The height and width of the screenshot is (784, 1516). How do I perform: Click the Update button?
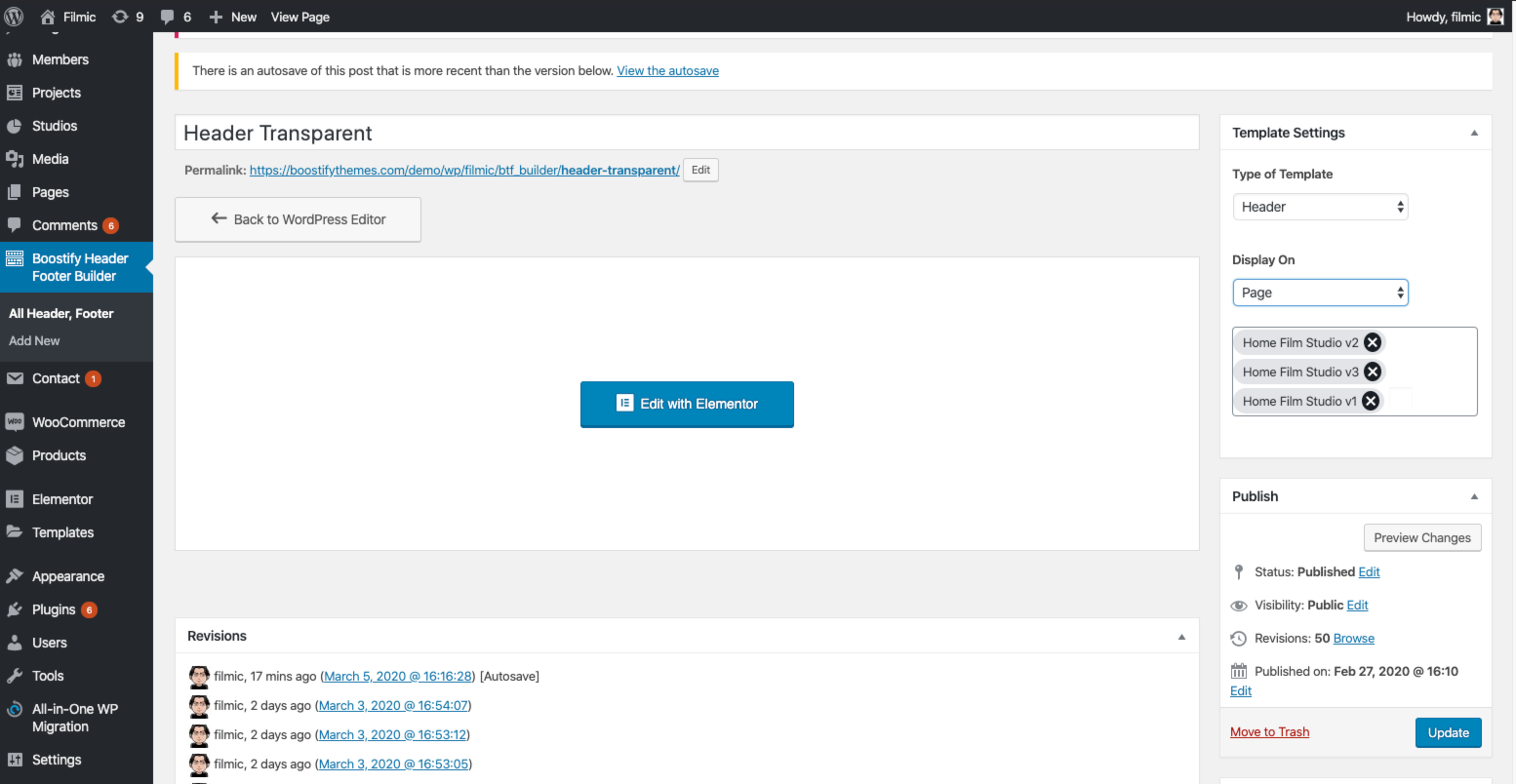pyautogui.click(x=1448, y=732)
